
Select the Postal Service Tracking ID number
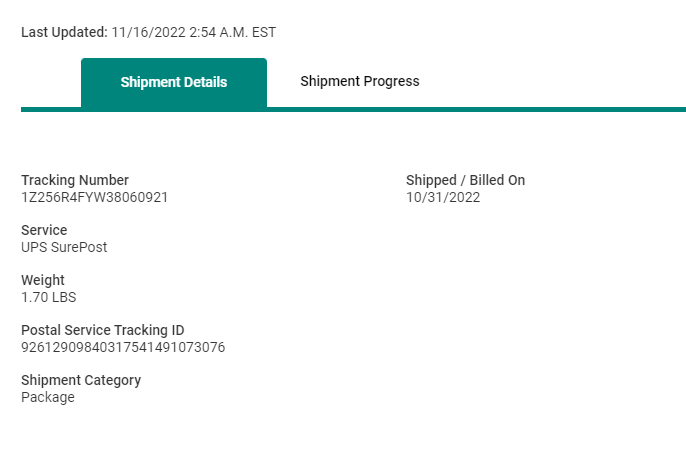(x=123, y=347)
